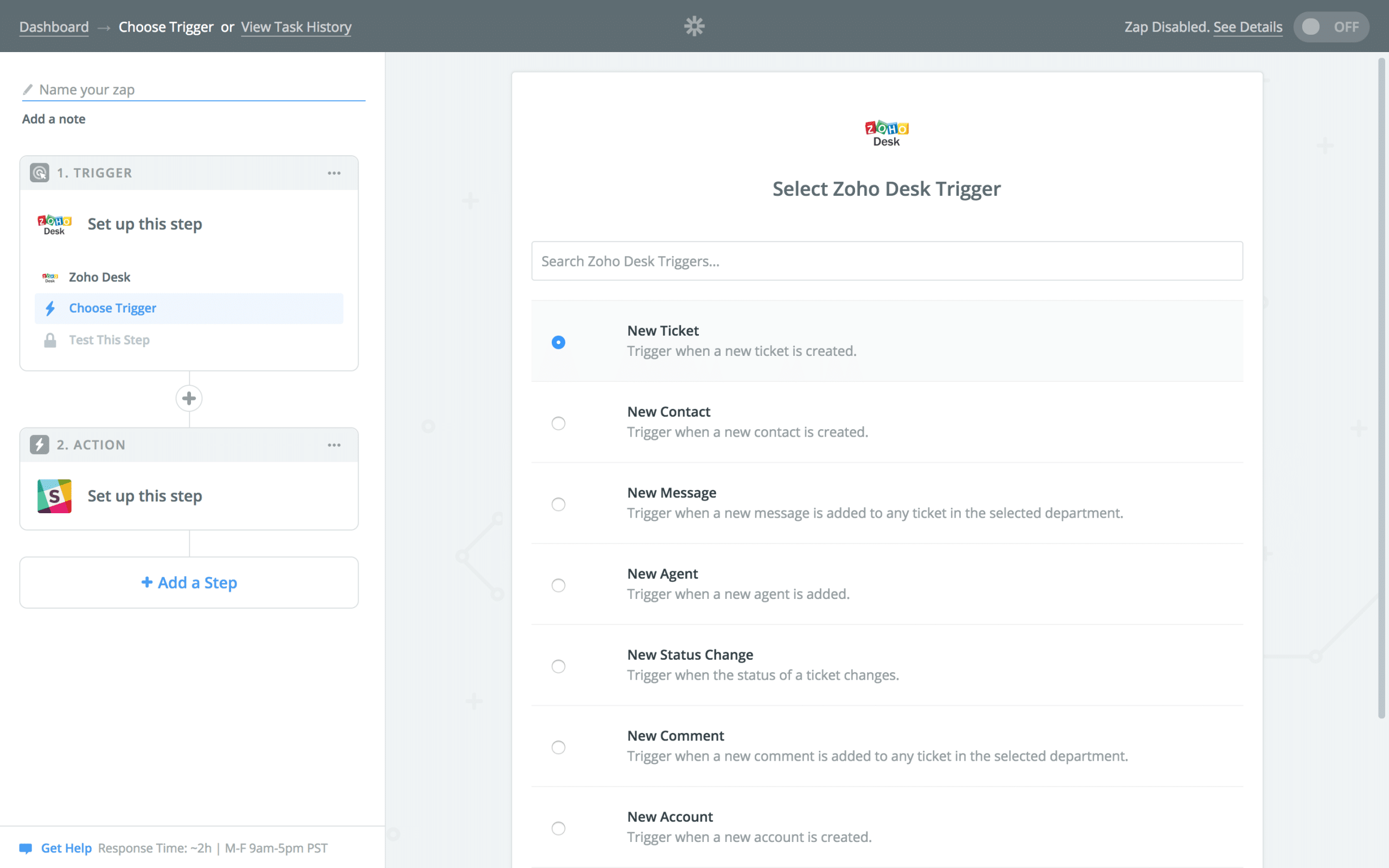The height and width of the screenshot is (868, 1389).
Task: Click the trigger step icon beside 1. TRIGGER
Action: click(40, 173)
